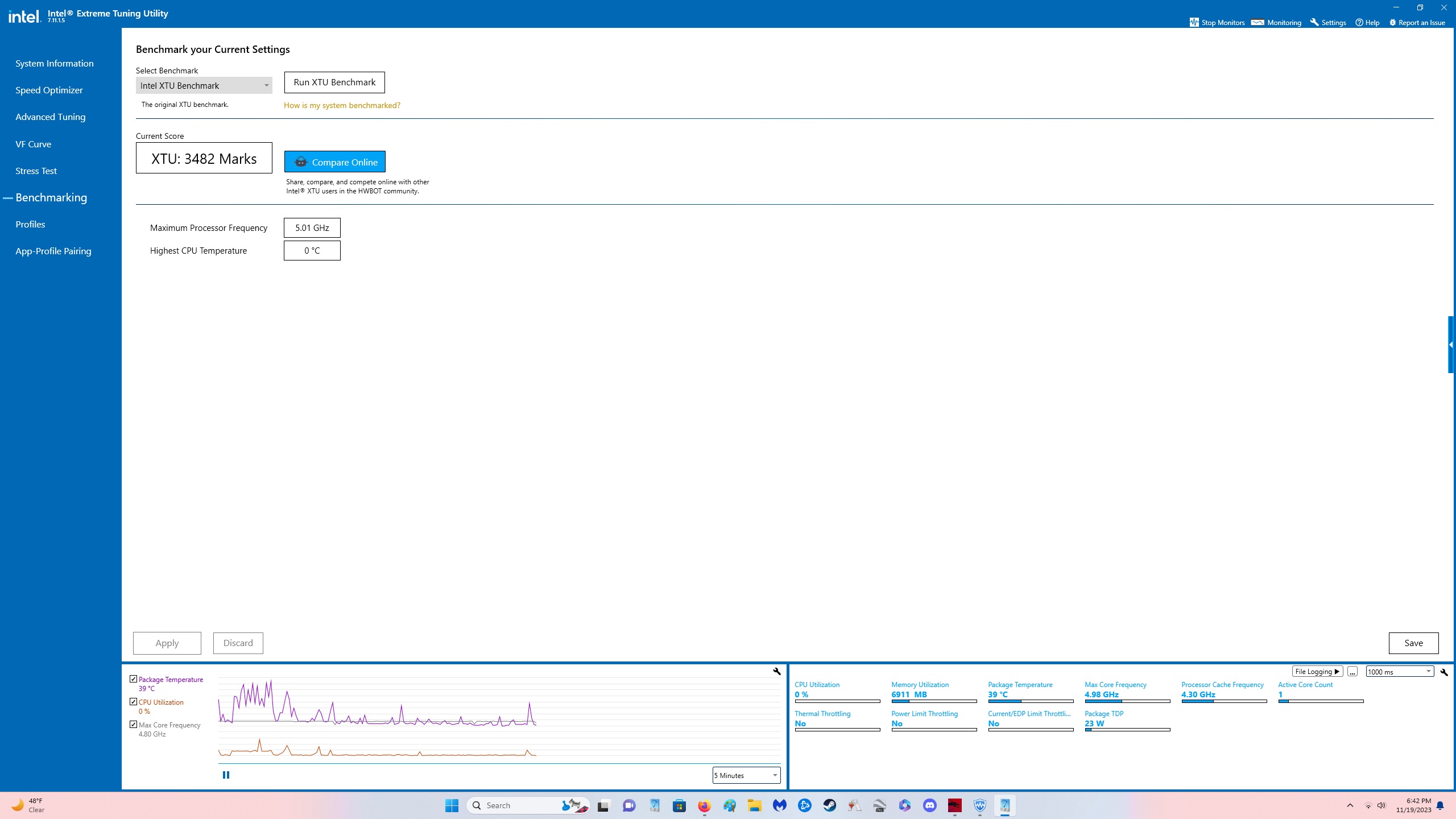The width and height of the screenshot is (1456, 819).
Task: Open the Help question-mark item
Action: pyautogui.click(x=1367, y=22)
